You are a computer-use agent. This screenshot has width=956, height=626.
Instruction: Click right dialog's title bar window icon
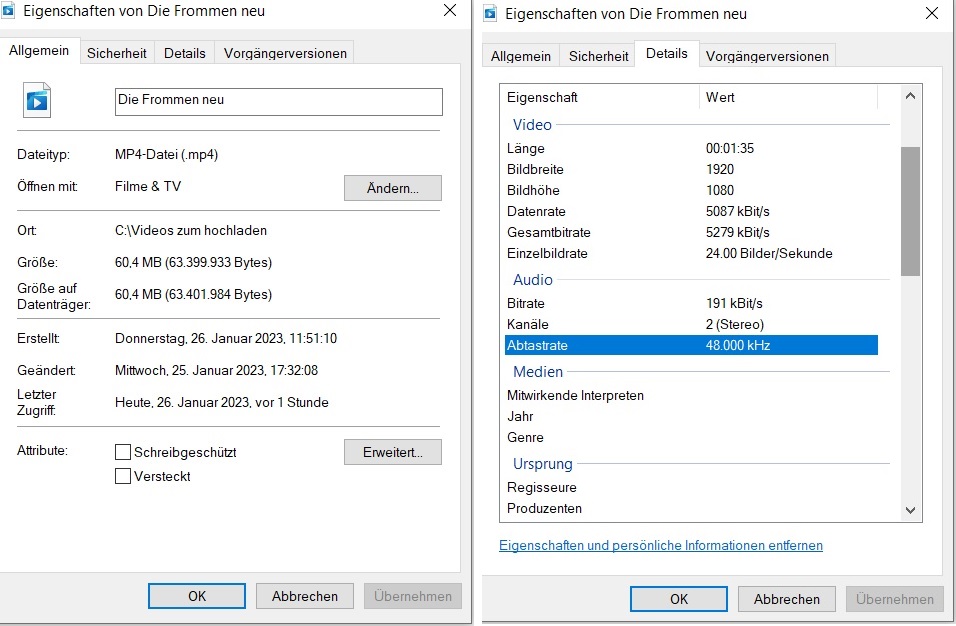(490, 13)
